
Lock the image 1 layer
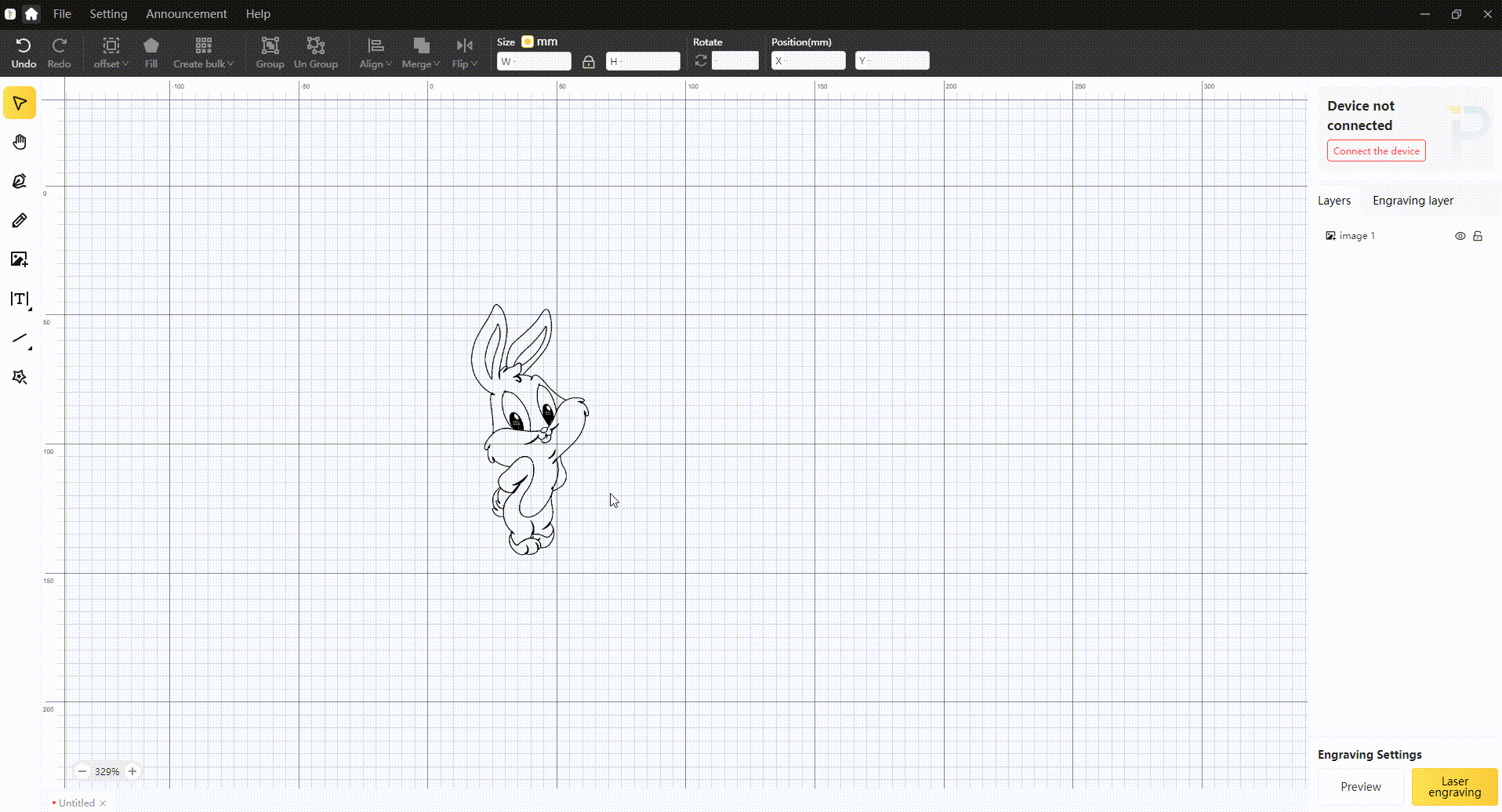[x=1478, y=236]
